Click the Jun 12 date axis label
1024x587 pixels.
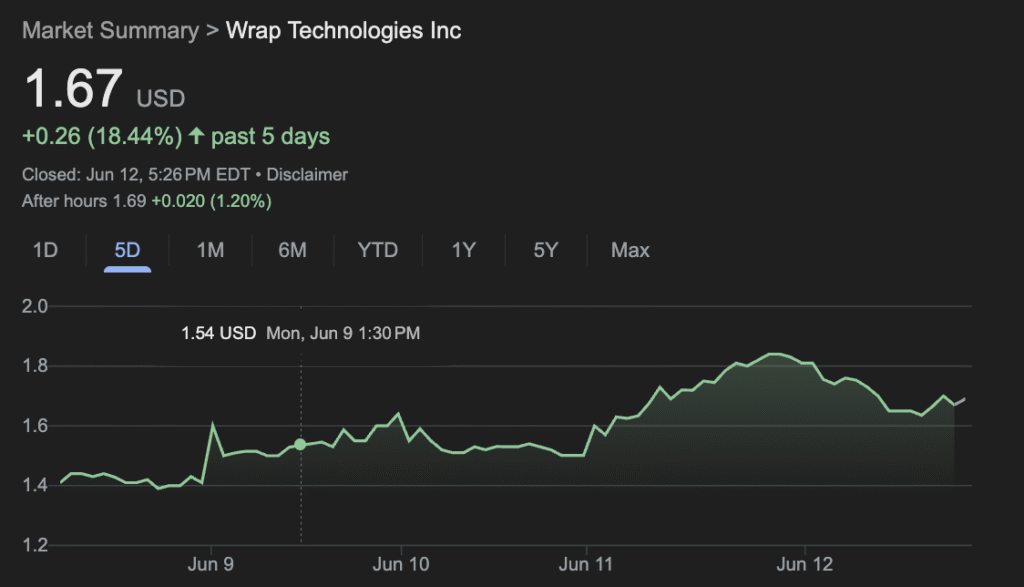(x=806, y=564)
